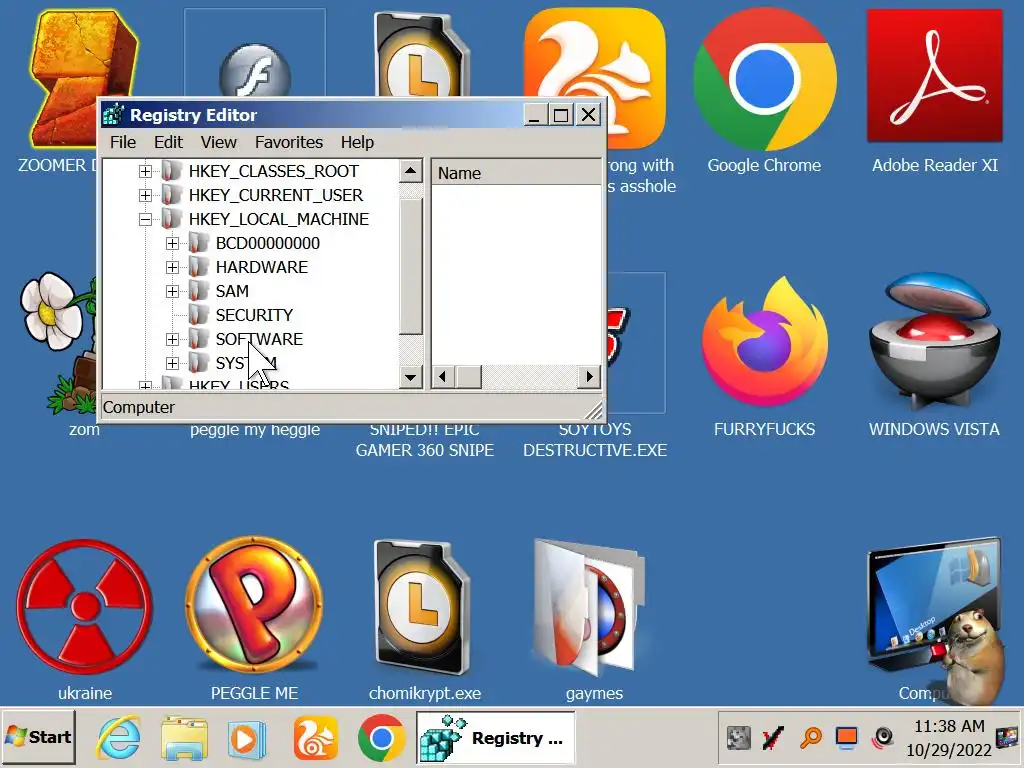The width and height of the screenshot is (1024, 768).
Task: Select the PEGGLE ME desktop icon
Action: pos(255,607)
